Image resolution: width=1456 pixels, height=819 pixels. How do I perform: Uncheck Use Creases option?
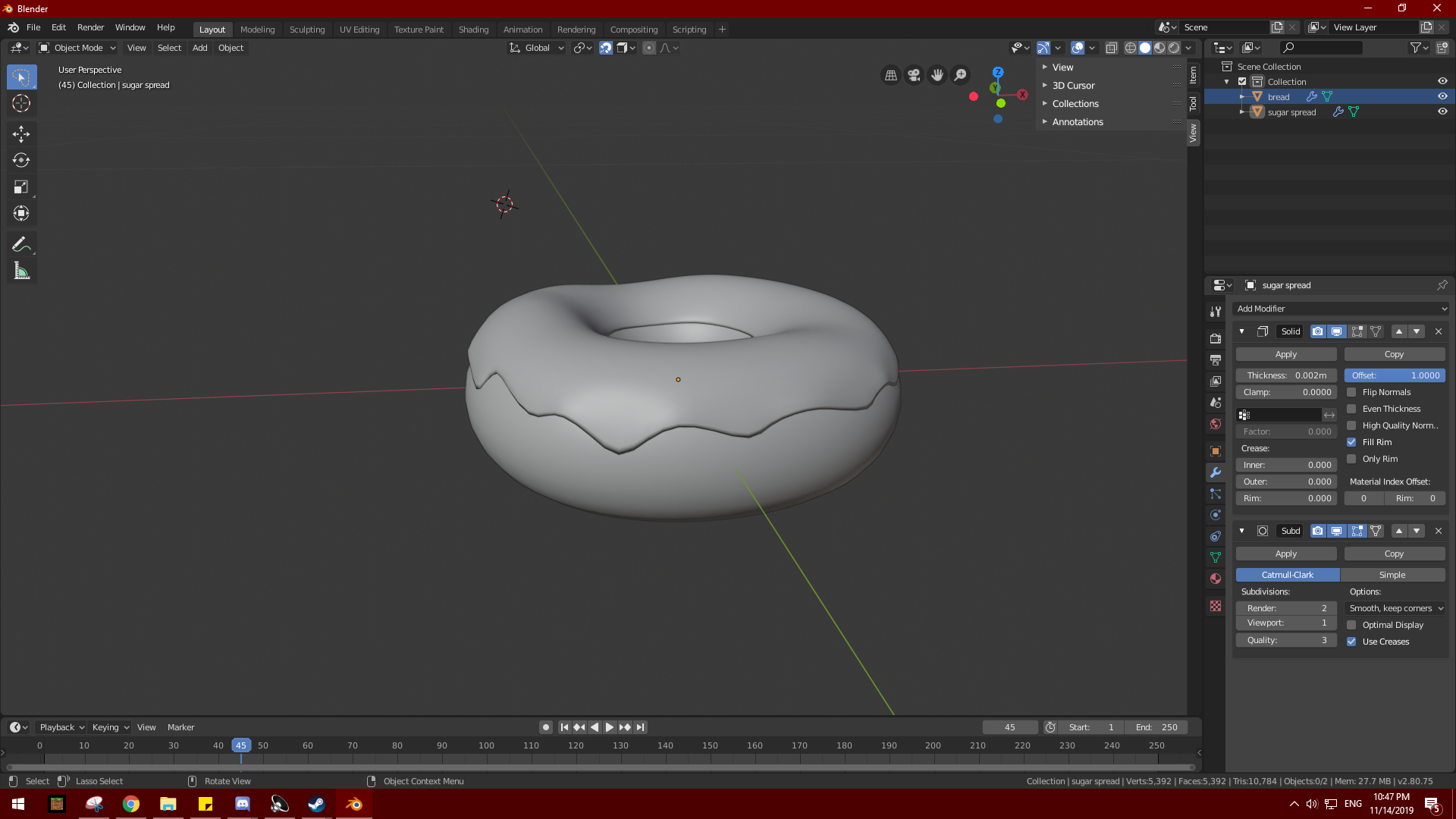1351,642
